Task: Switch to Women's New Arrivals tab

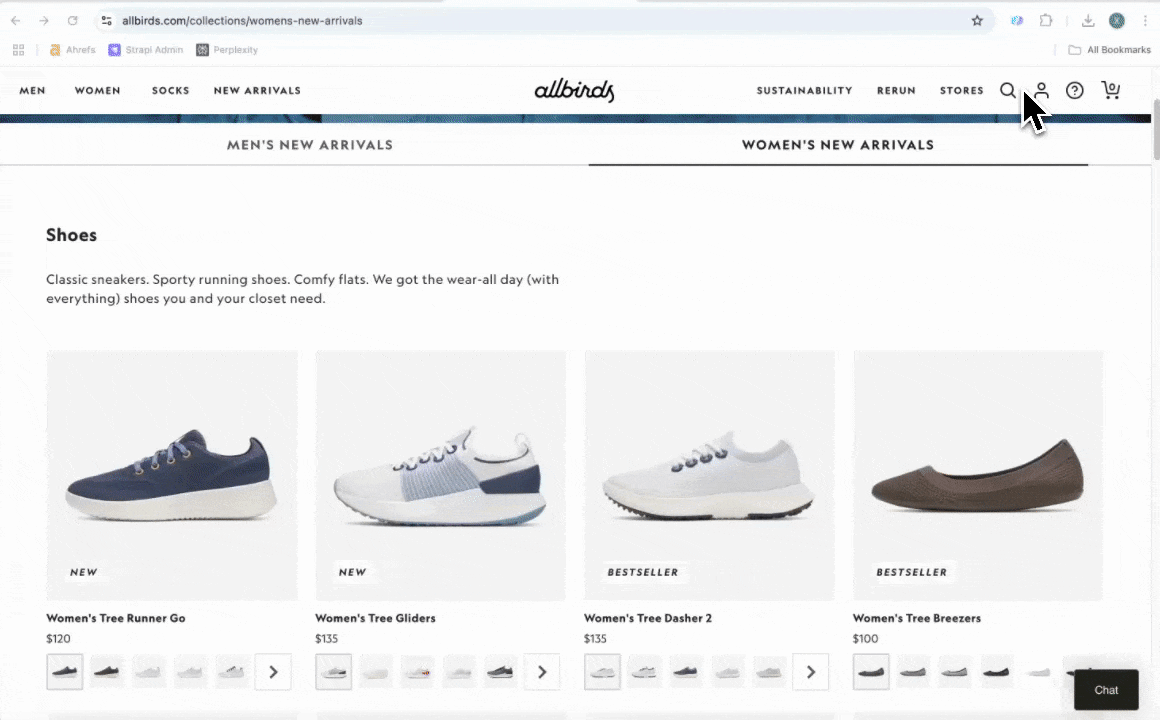Action: coord(838,145)
